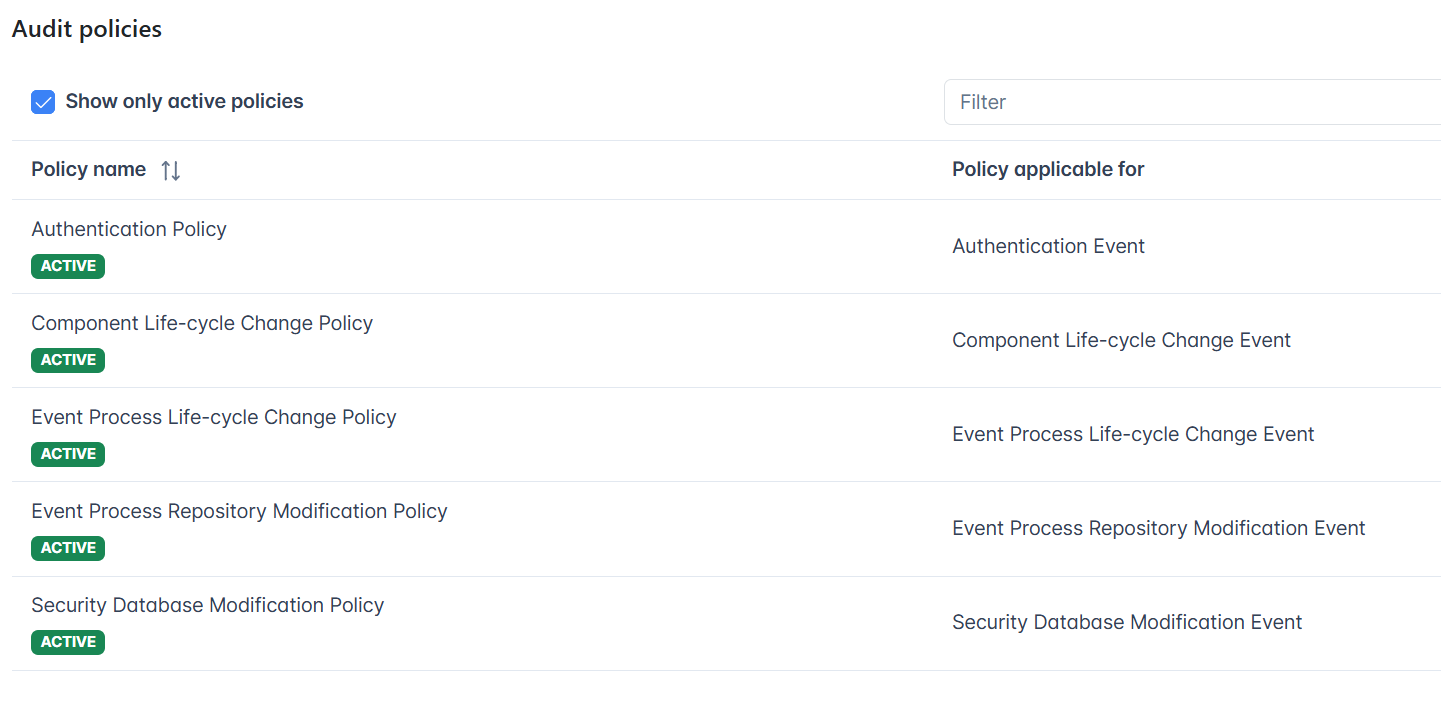Click the Policy name column header
1441x704 pixels.
pyautogui.click(x=89, y=170)
